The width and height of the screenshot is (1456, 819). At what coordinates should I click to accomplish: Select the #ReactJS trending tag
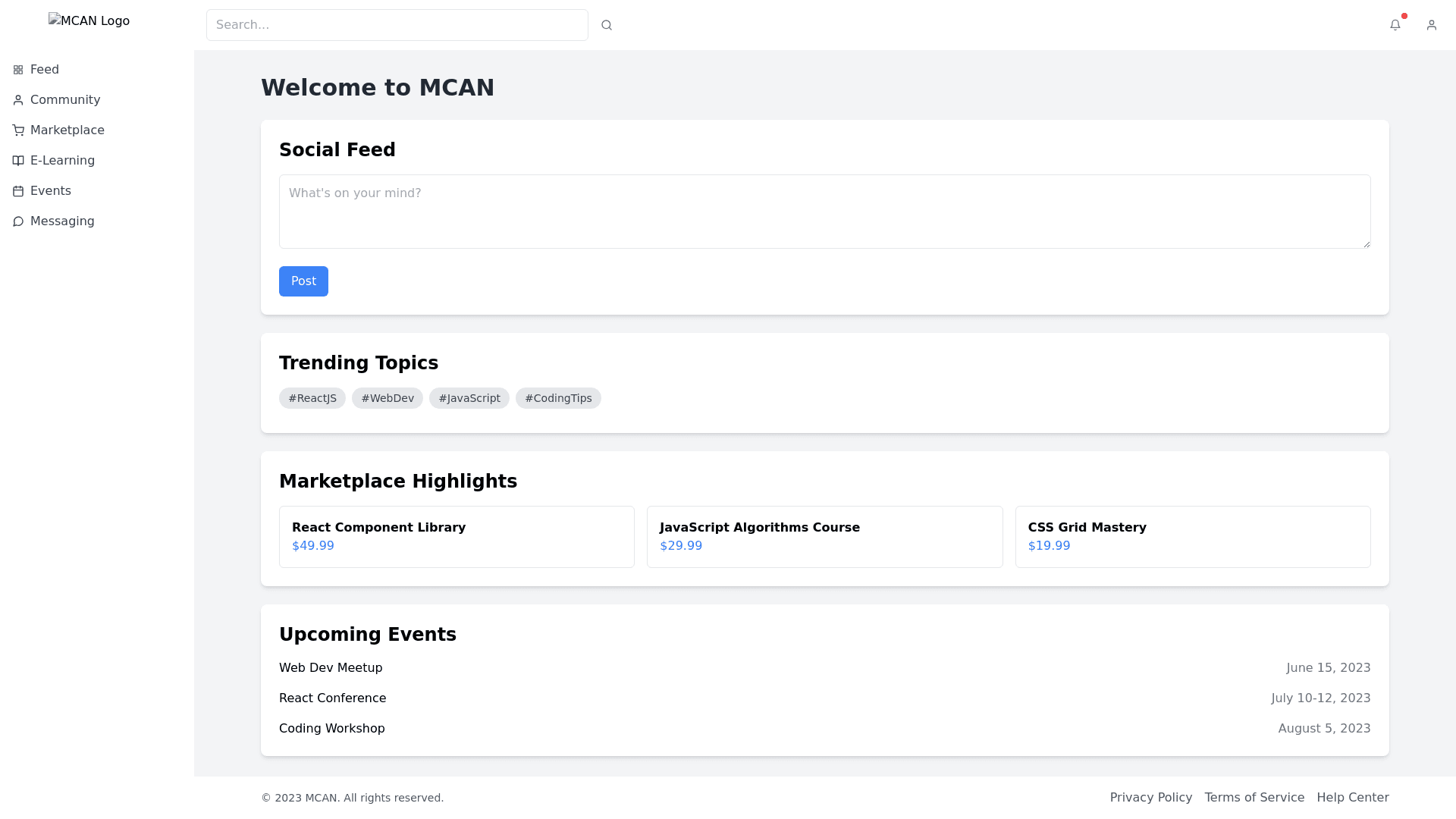click(312, 398)
